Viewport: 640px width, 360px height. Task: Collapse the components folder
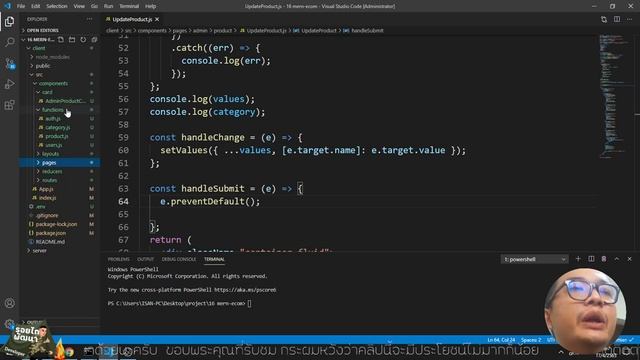[x=53, y=83]
